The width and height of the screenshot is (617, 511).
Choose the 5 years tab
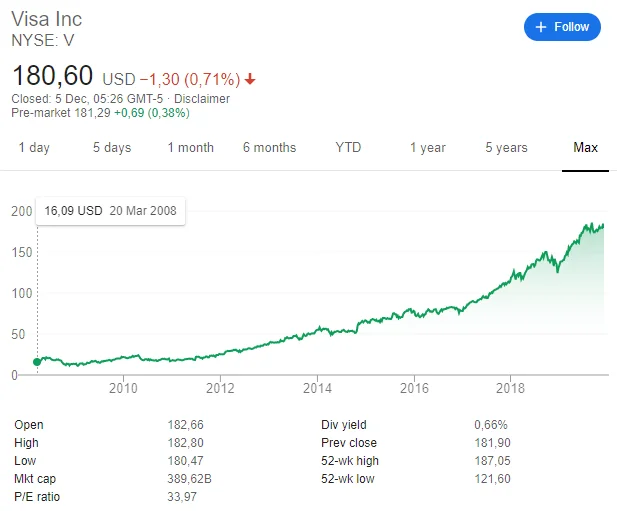point(506,148)
